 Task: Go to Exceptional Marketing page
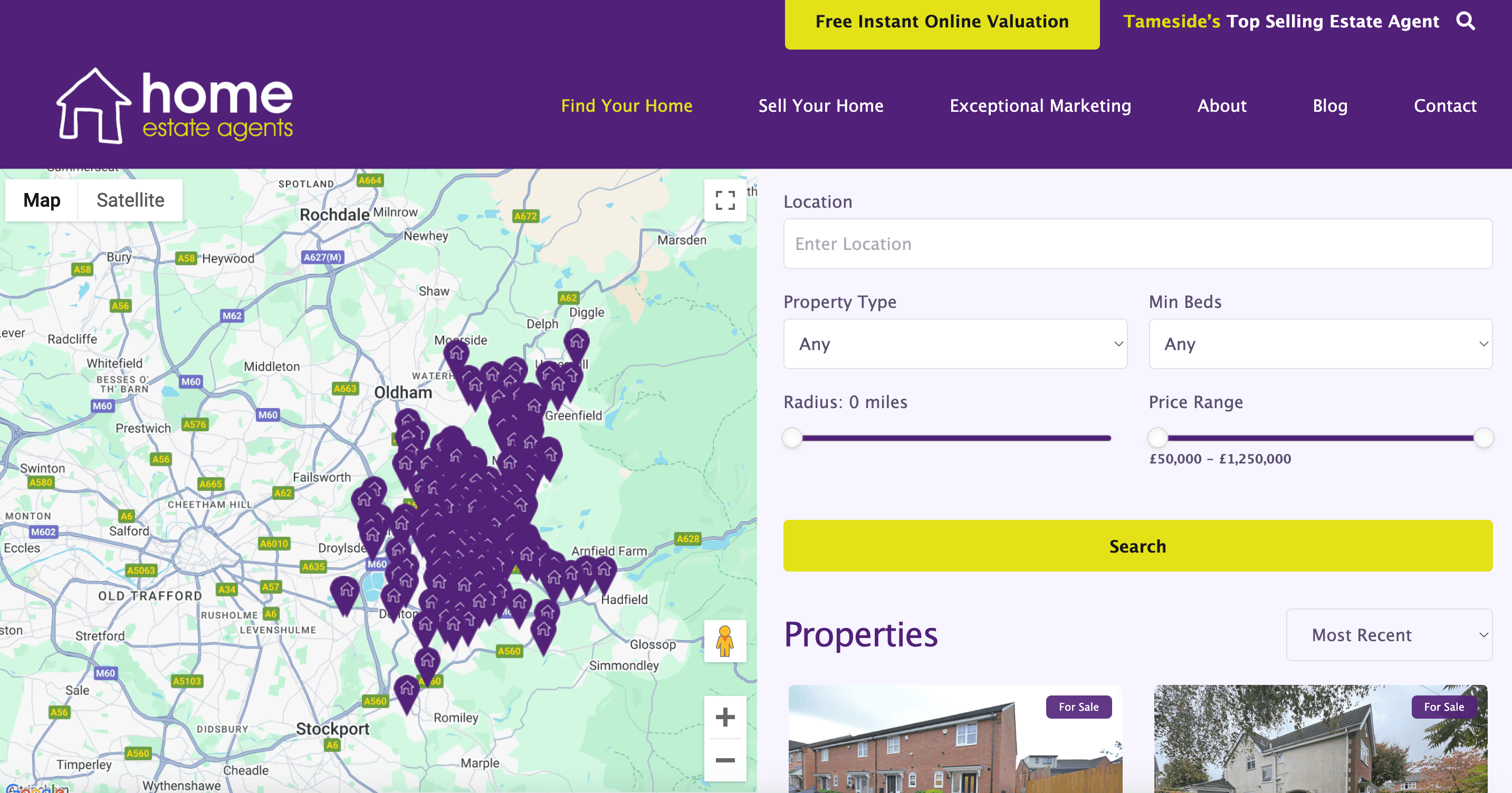click(1040, 105)
